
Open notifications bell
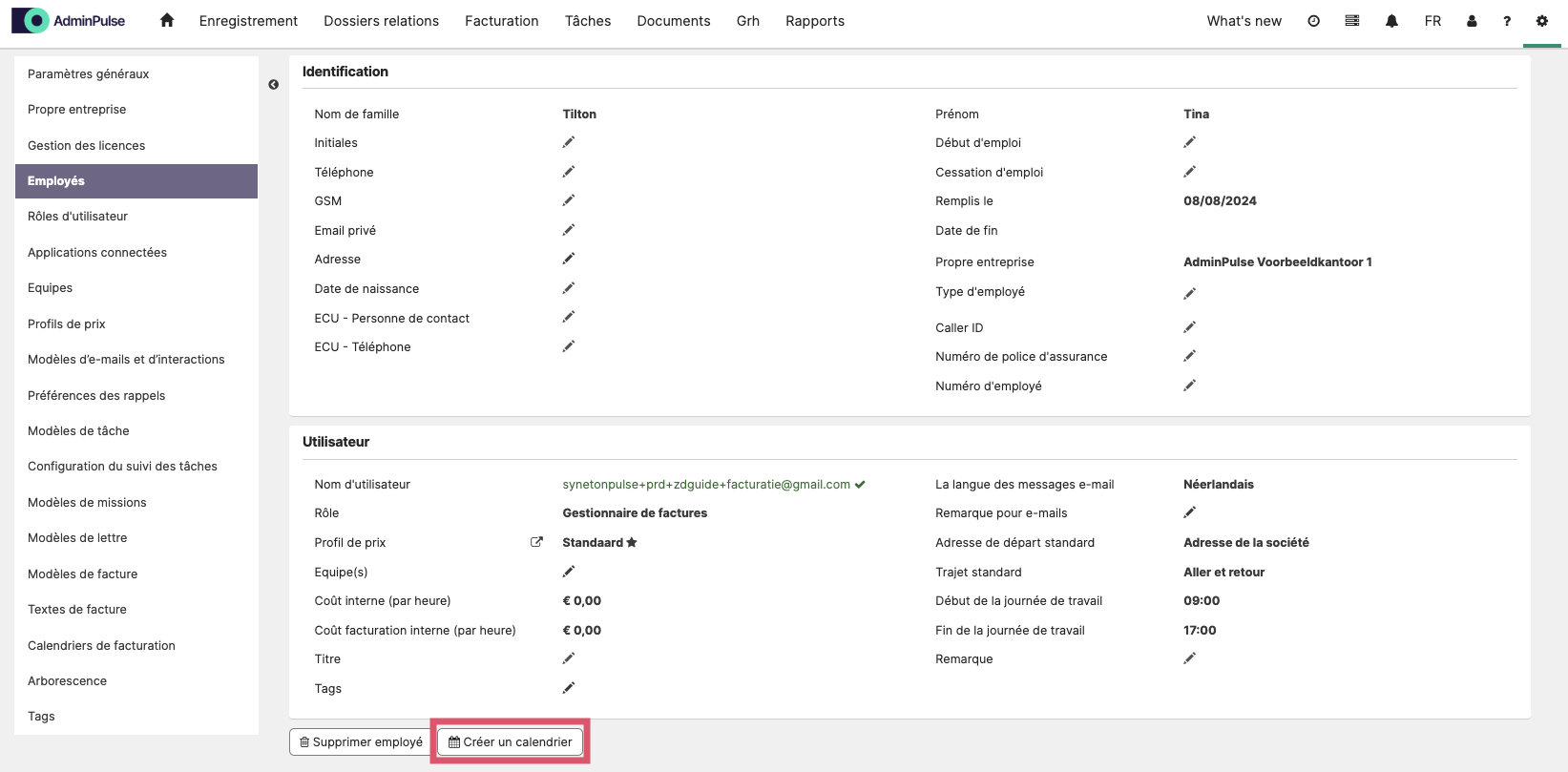[x=1392, y=21]
